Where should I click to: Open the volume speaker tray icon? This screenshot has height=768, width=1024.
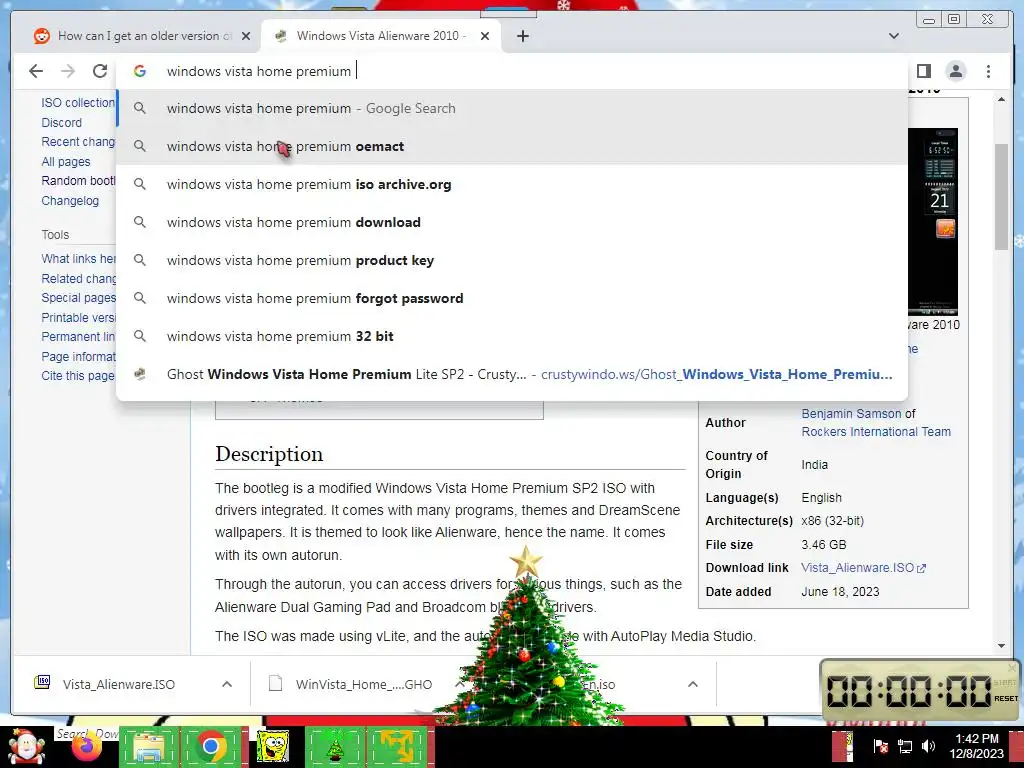point(928,746)
